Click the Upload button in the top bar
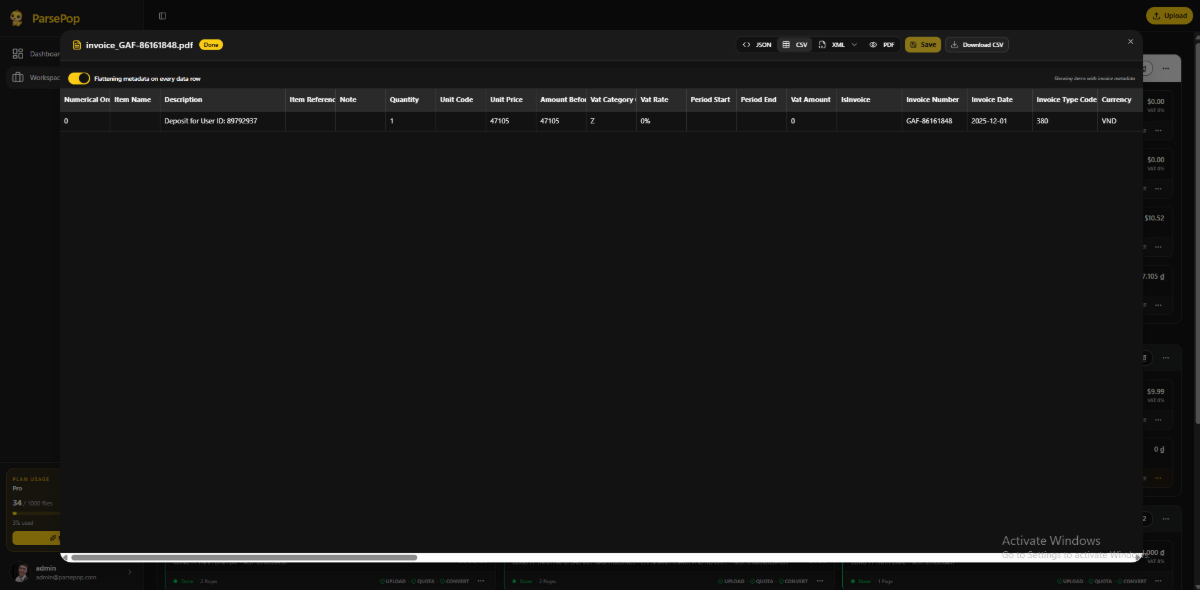Viewport: 1200px width, 590px height. click(1169, 15)
